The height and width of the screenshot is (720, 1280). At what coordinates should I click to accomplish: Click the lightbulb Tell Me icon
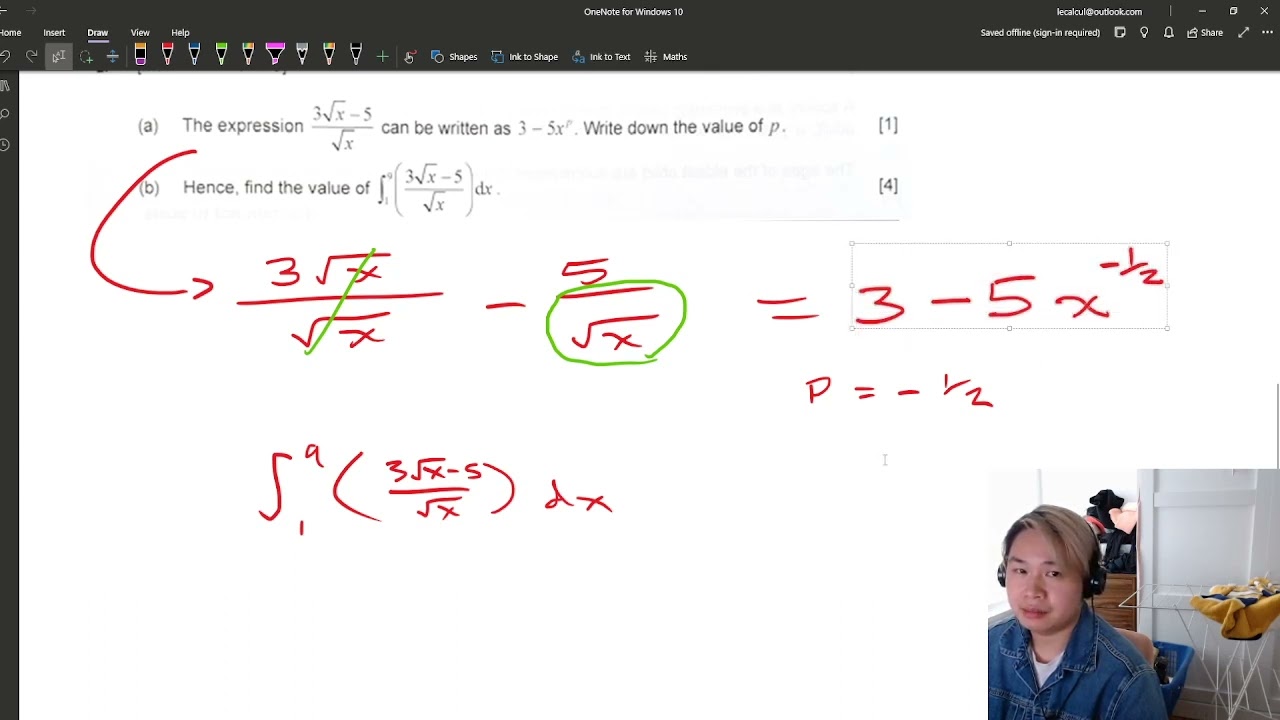point(1144,33)
